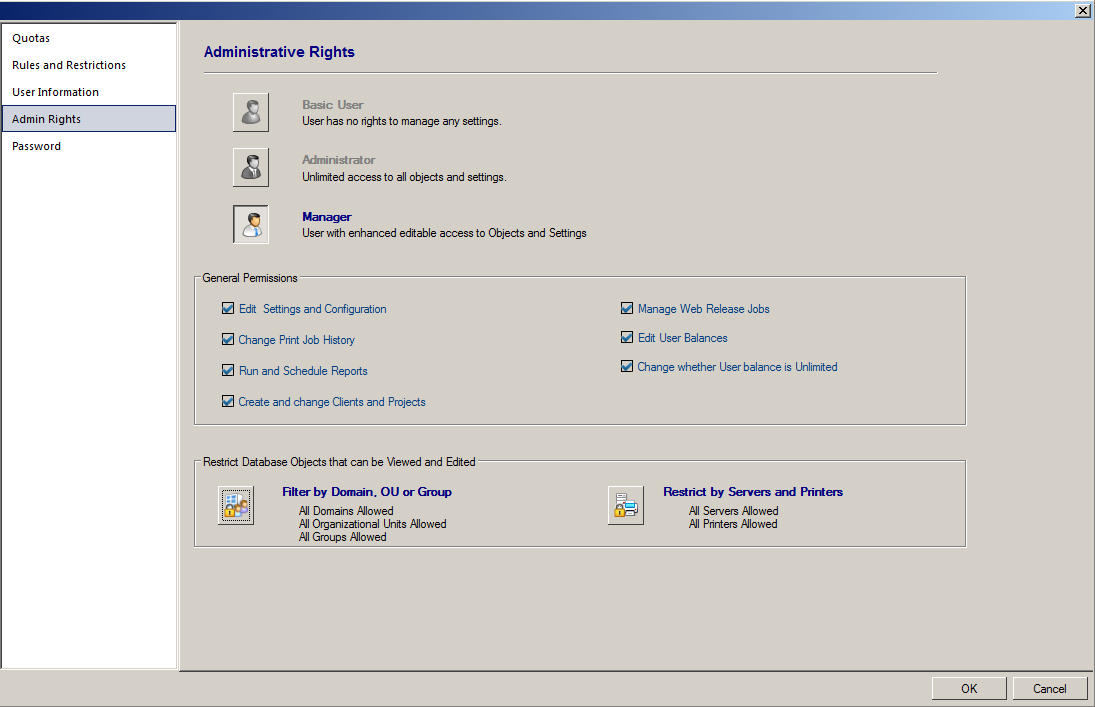1095x707 pixels.
Task: Toggle Run and Schedule Reports checkbox
Action: pyautogui.click(x=228, y=370)
